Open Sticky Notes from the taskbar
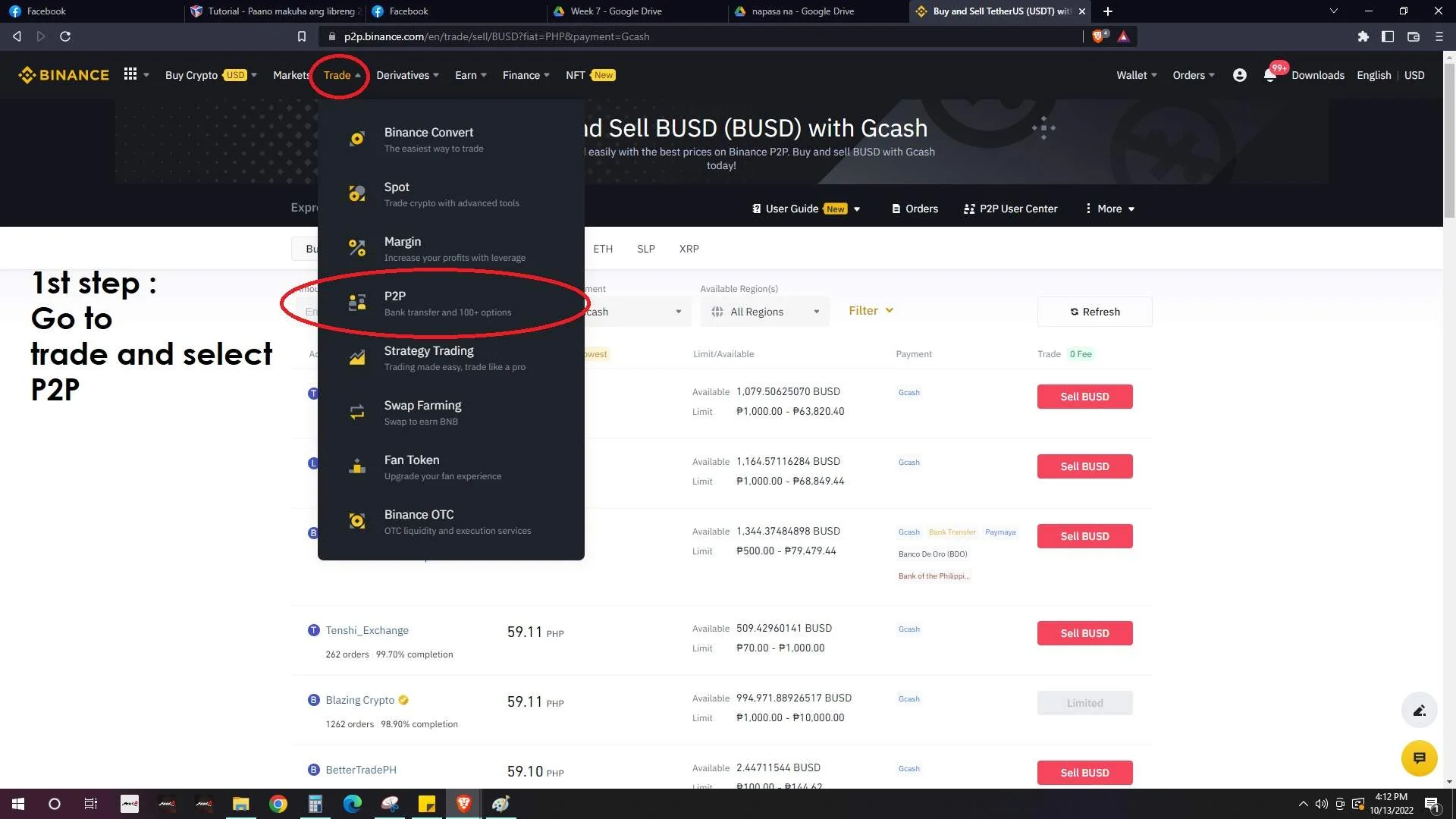The width and height of the screenshot is (1456, 819). [x=427, y=804]
